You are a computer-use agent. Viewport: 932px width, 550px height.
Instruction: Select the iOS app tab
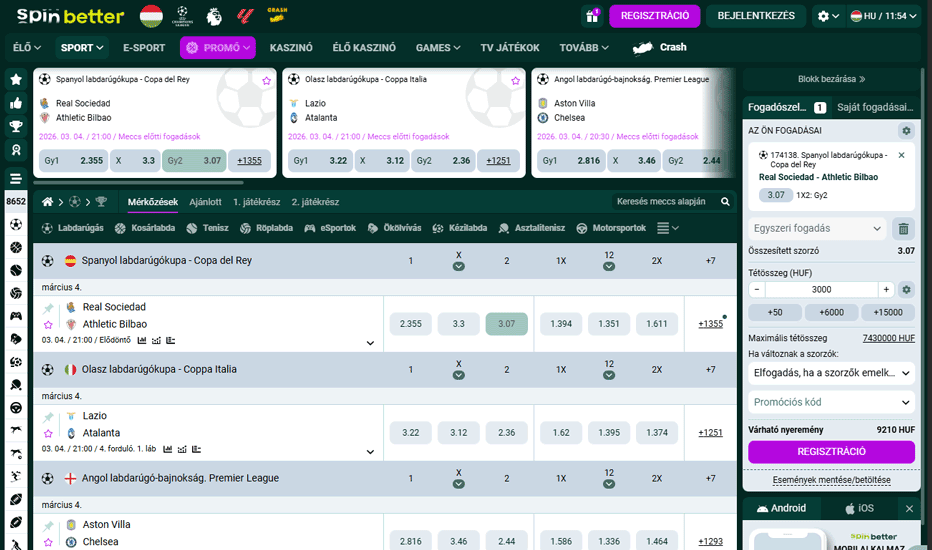pyautogui.click(x=859, y=508)
